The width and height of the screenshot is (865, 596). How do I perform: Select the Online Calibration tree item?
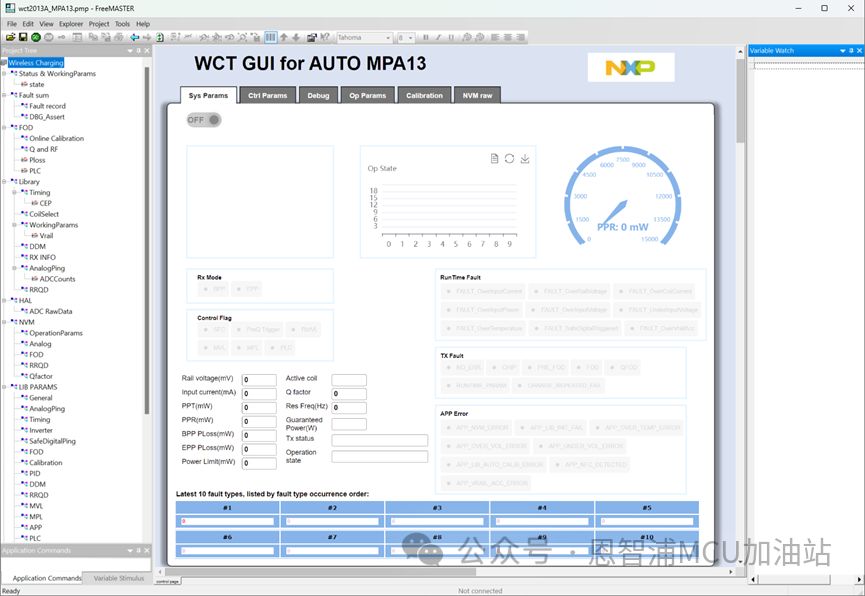click(x=56, y=139)
